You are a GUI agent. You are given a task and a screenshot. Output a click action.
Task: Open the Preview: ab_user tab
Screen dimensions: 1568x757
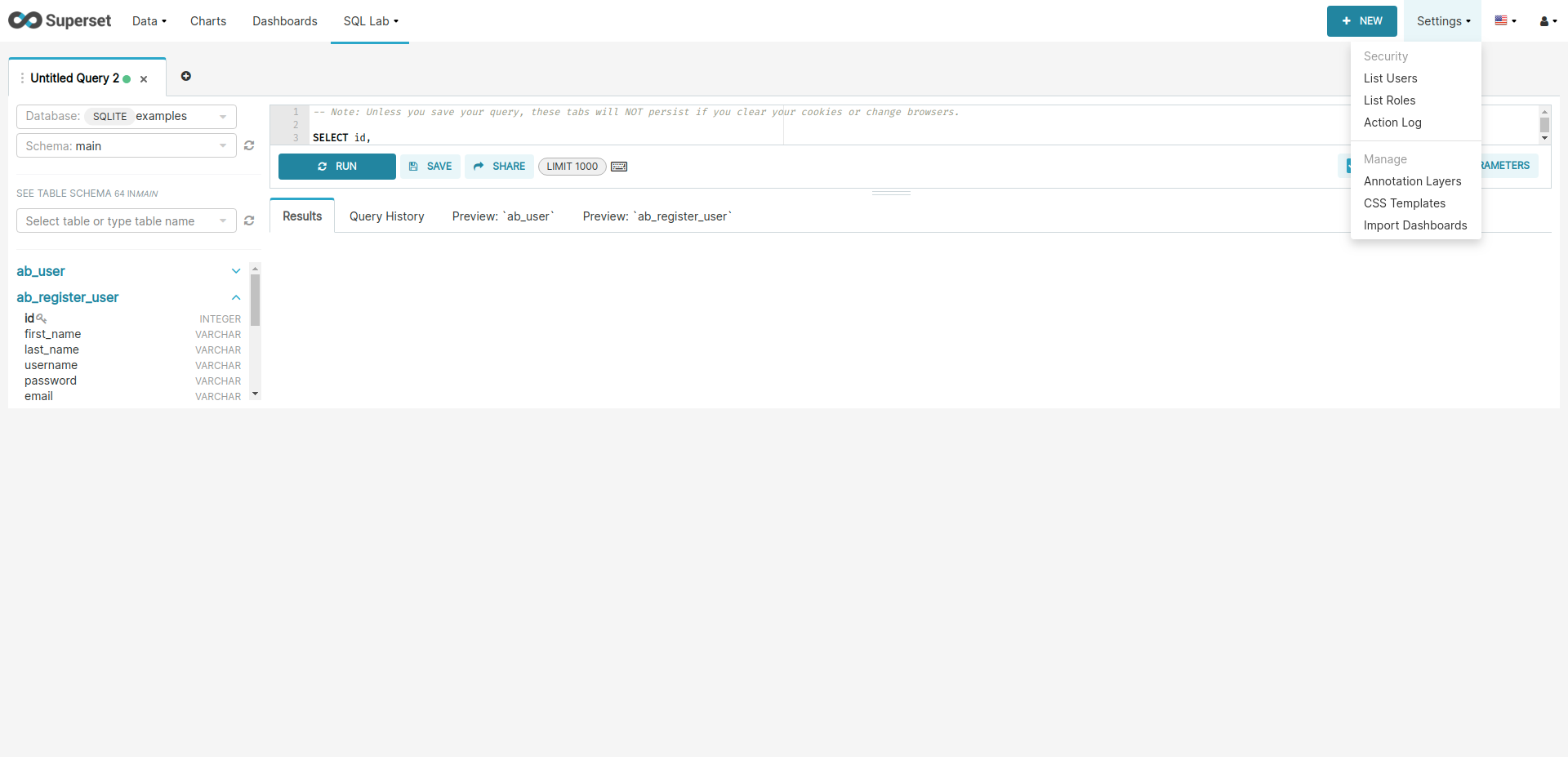point(502,216)
